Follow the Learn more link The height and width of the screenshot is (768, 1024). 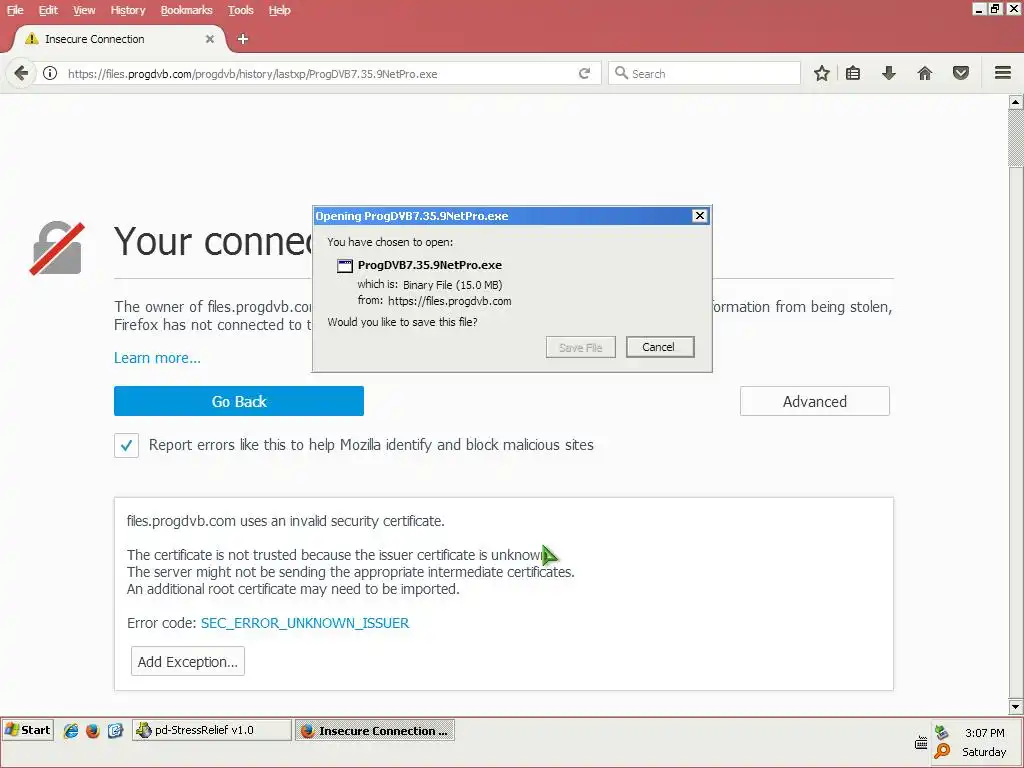pyautogui.click(x=157, y=358)
